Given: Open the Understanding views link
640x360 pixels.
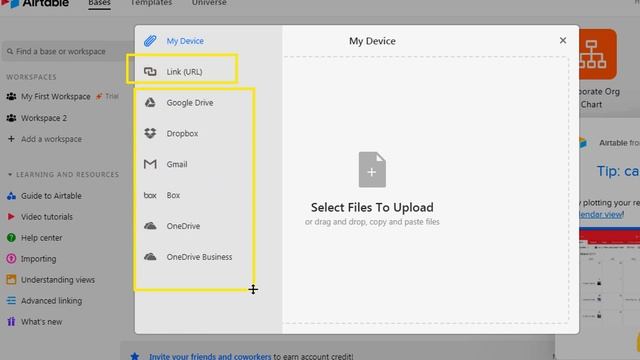Looking at the screenshot, I should [58, 280].
